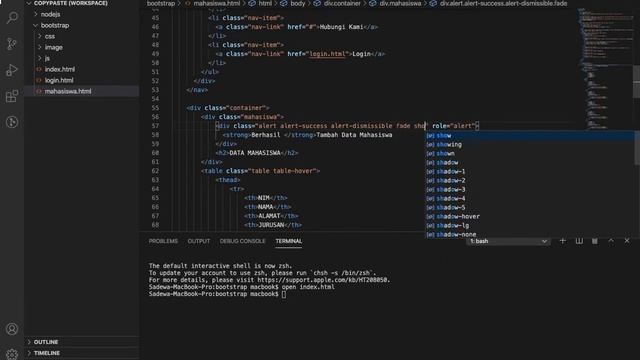Choose 'shadow-4' autocomplete suggestion
Viewport: 640px width, 360px height.
pyautogui.click(x=530, y=198)
